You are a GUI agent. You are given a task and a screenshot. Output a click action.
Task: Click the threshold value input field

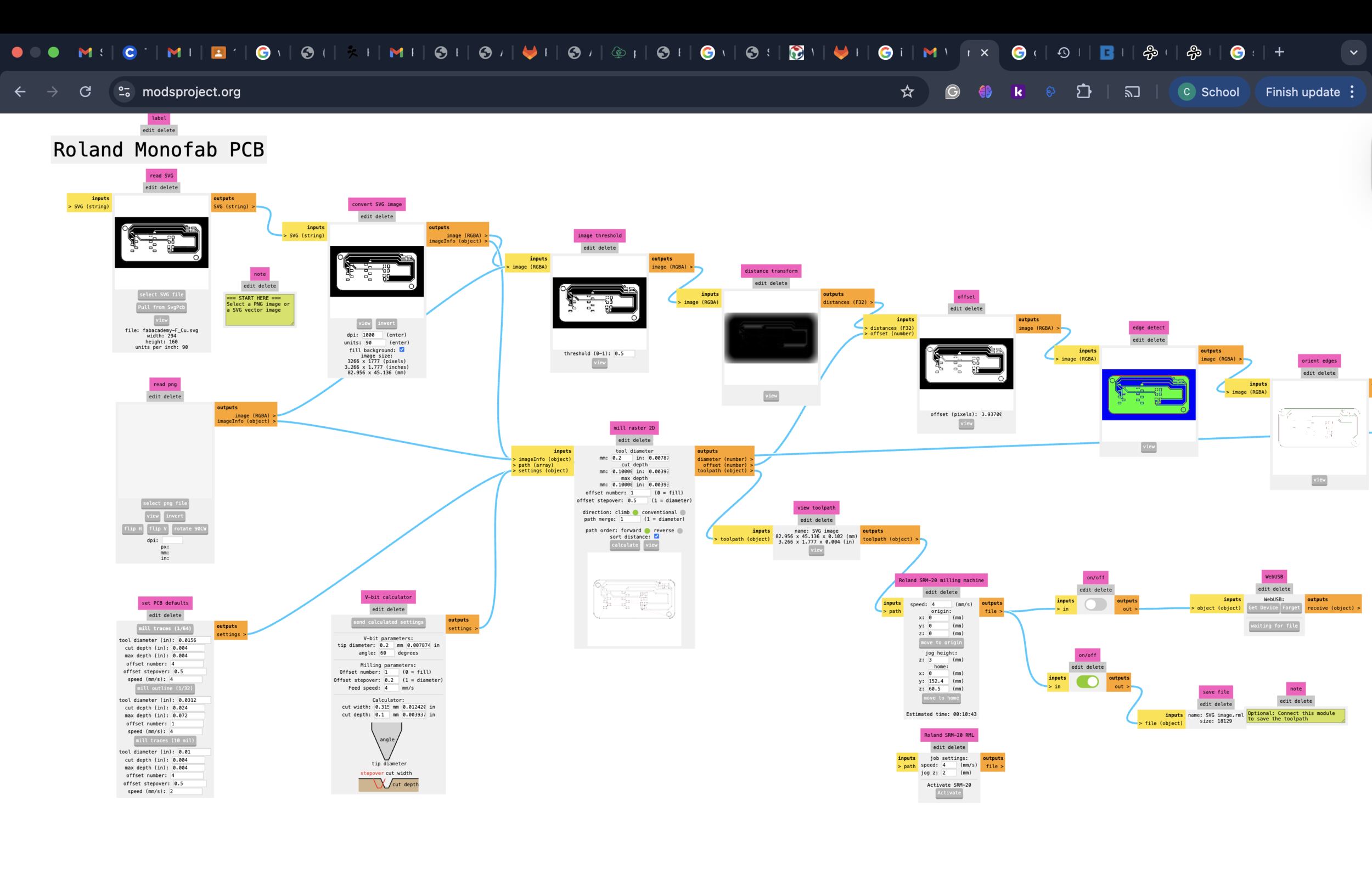(624, 353)
